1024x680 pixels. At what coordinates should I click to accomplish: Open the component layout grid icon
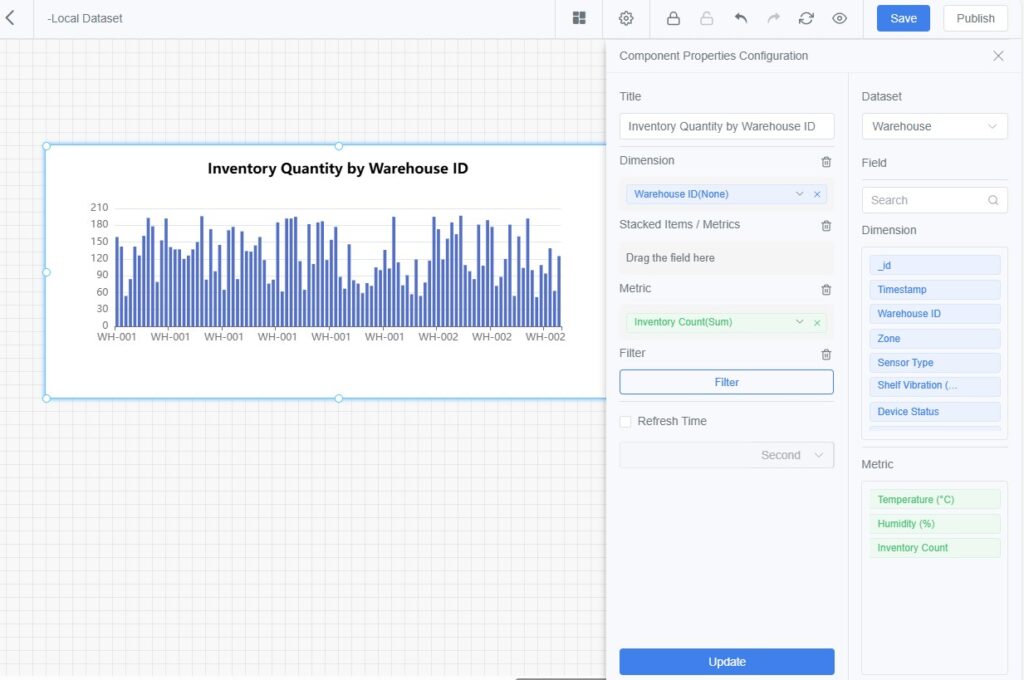[579, 18]
